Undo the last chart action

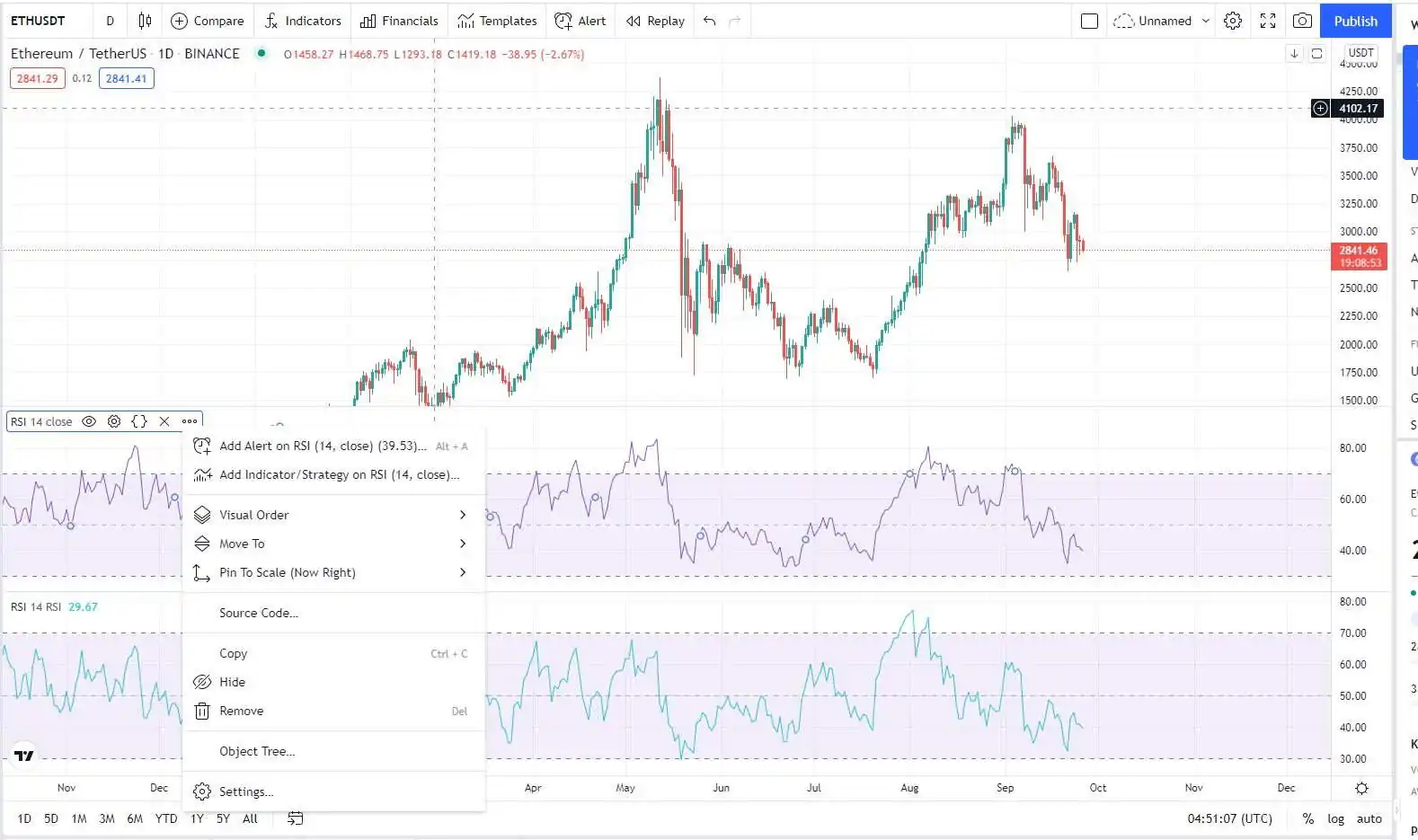click(x=710, y=21)
